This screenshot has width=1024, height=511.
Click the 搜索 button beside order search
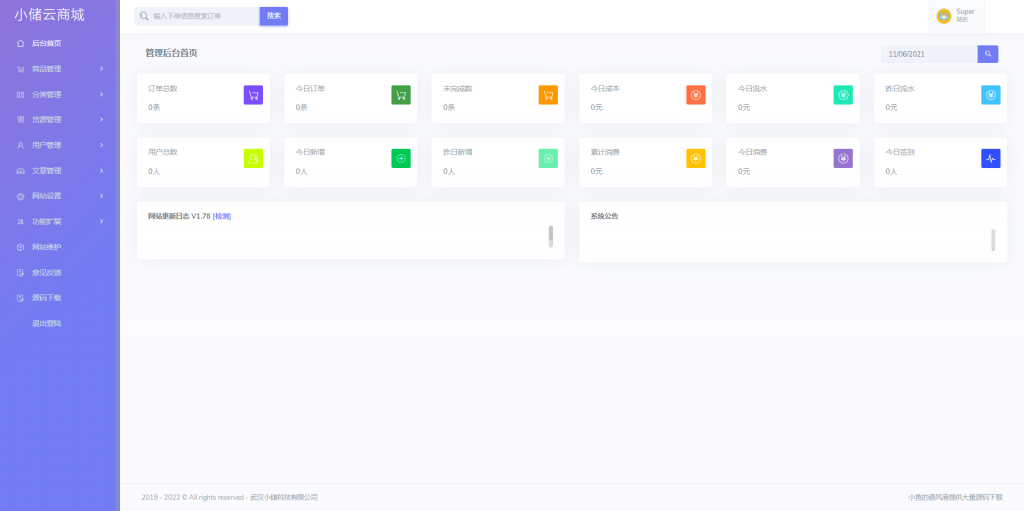274,16
